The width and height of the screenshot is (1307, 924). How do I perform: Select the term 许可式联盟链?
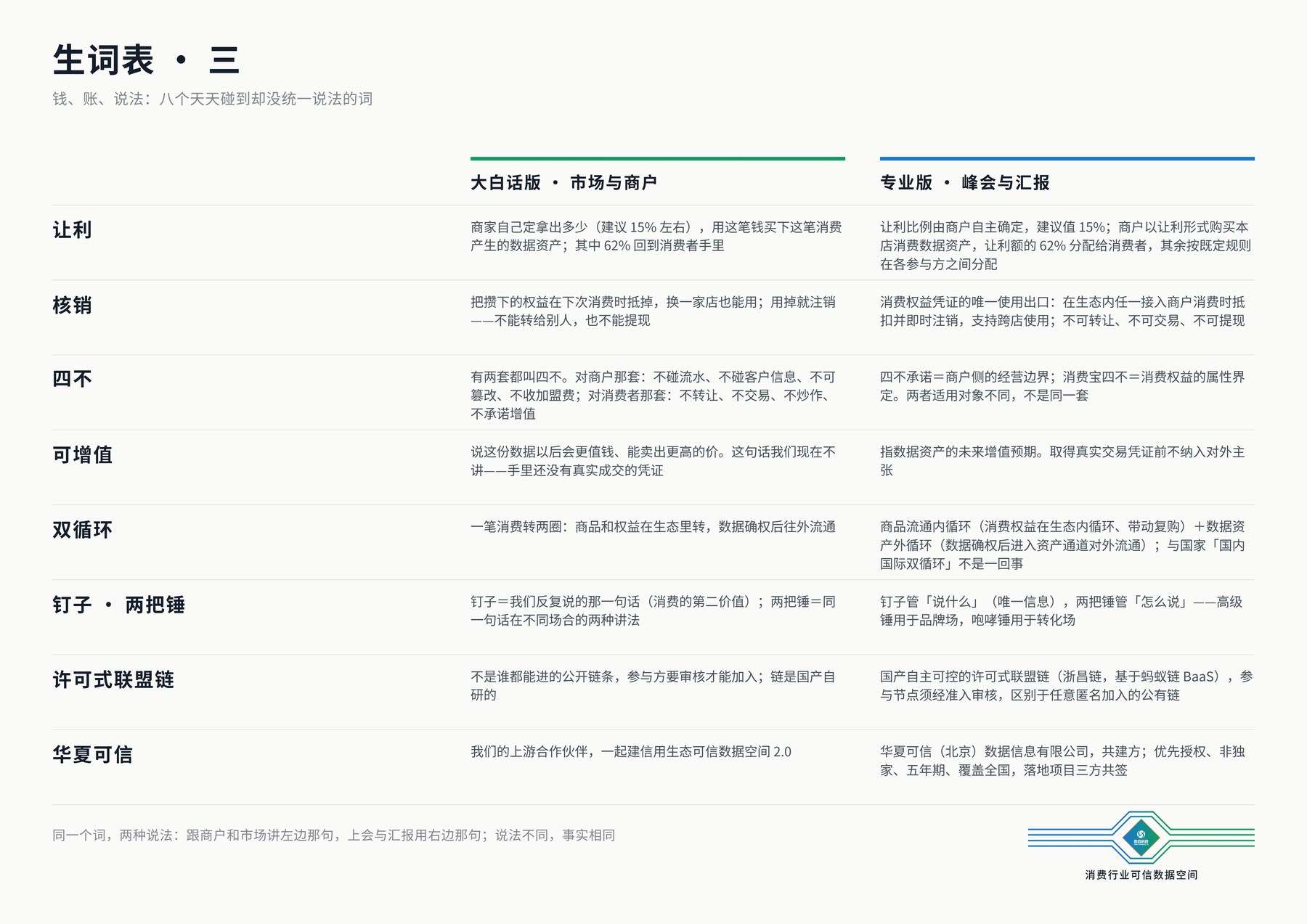(113, 680)
